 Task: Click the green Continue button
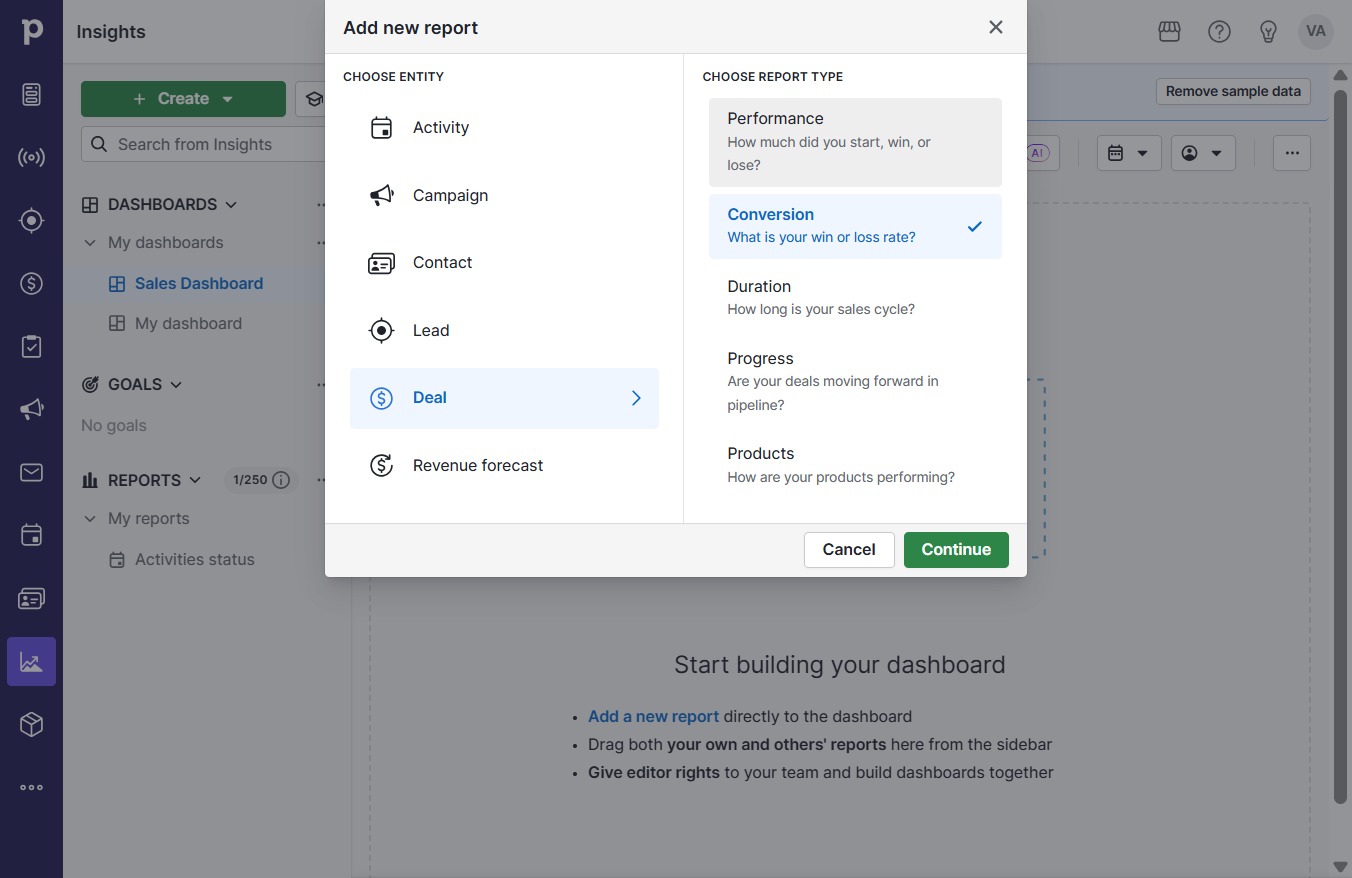click(956, 550)
